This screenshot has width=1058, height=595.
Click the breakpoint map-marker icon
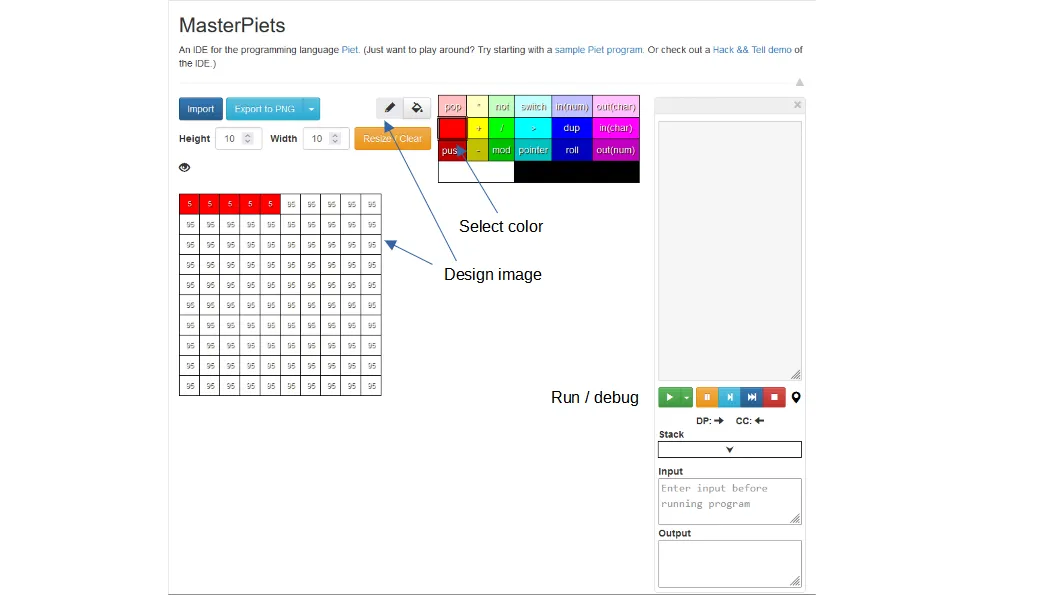point(796,397)
